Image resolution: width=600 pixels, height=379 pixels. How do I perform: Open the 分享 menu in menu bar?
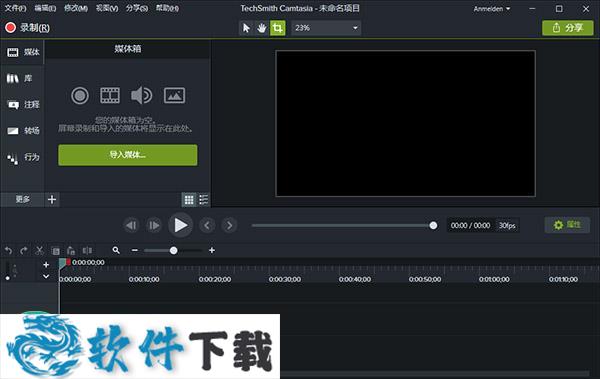point(137,8)
